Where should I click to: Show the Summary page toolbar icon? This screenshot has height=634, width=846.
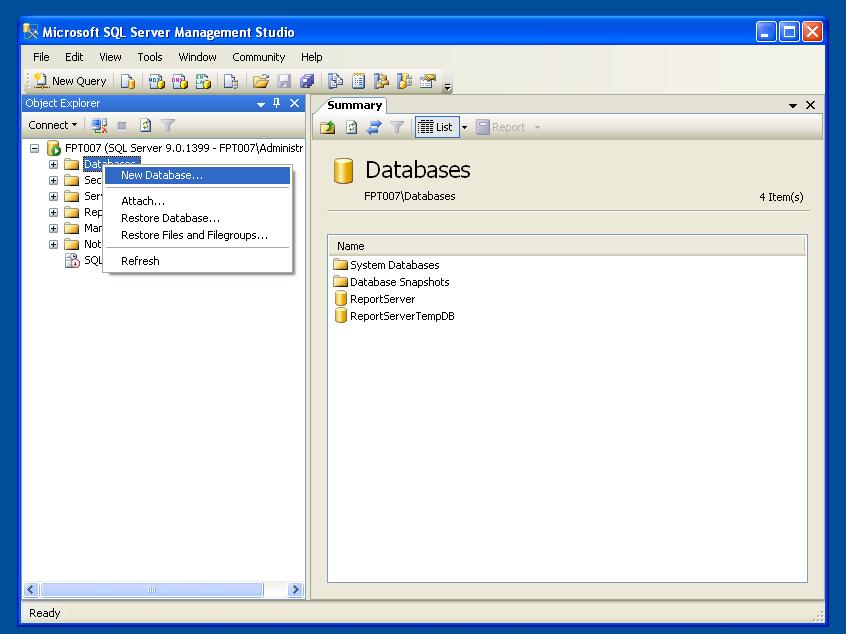pyautogui.click(x=358, y=81)
